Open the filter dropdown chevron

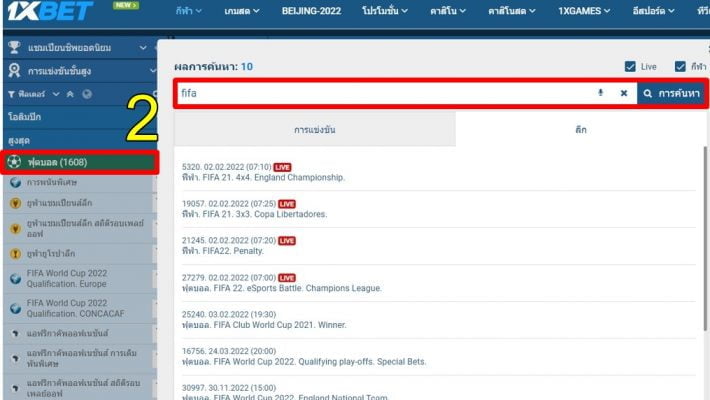[x=56, y=94]
